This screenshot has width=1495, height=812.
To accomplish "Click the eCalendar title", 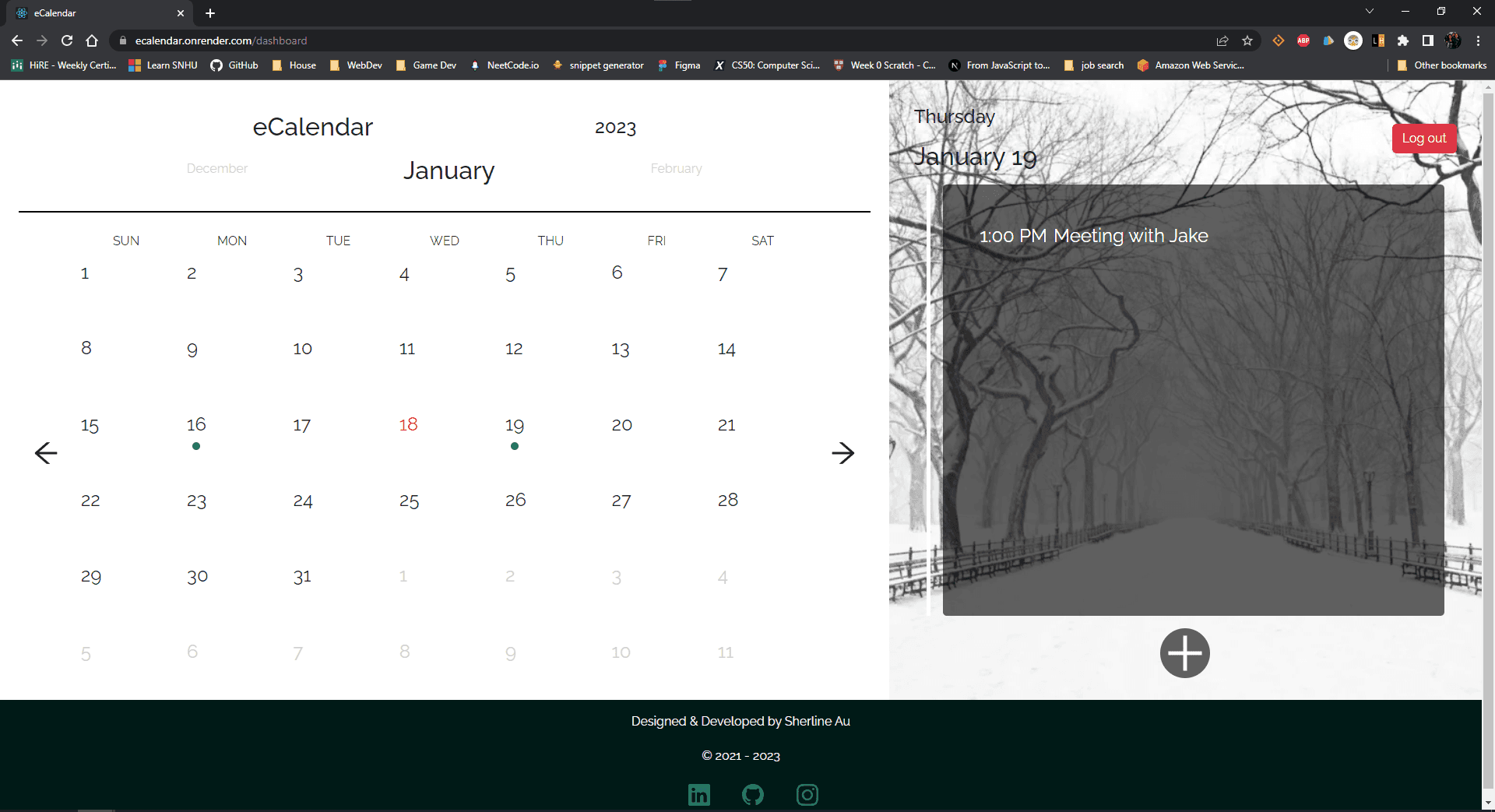I will (x=313, y=127).
